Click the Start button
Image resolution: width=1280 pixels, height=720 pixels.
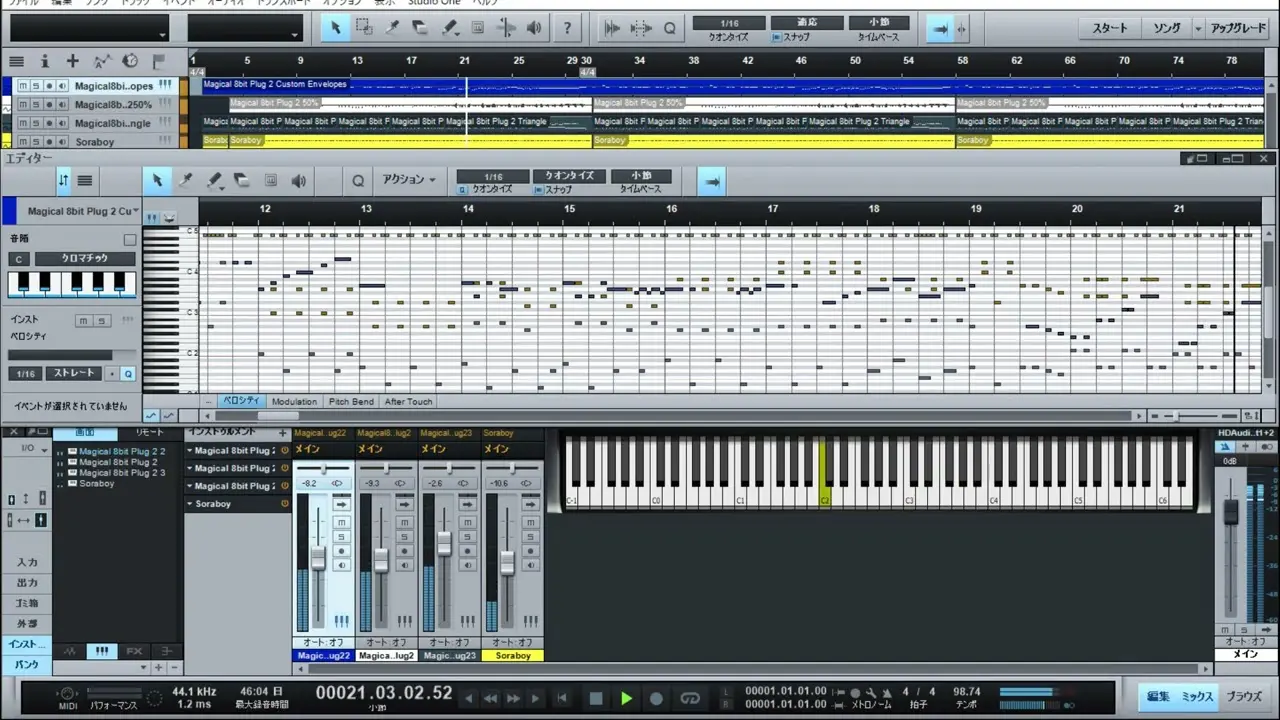[x=1109, y=28]
